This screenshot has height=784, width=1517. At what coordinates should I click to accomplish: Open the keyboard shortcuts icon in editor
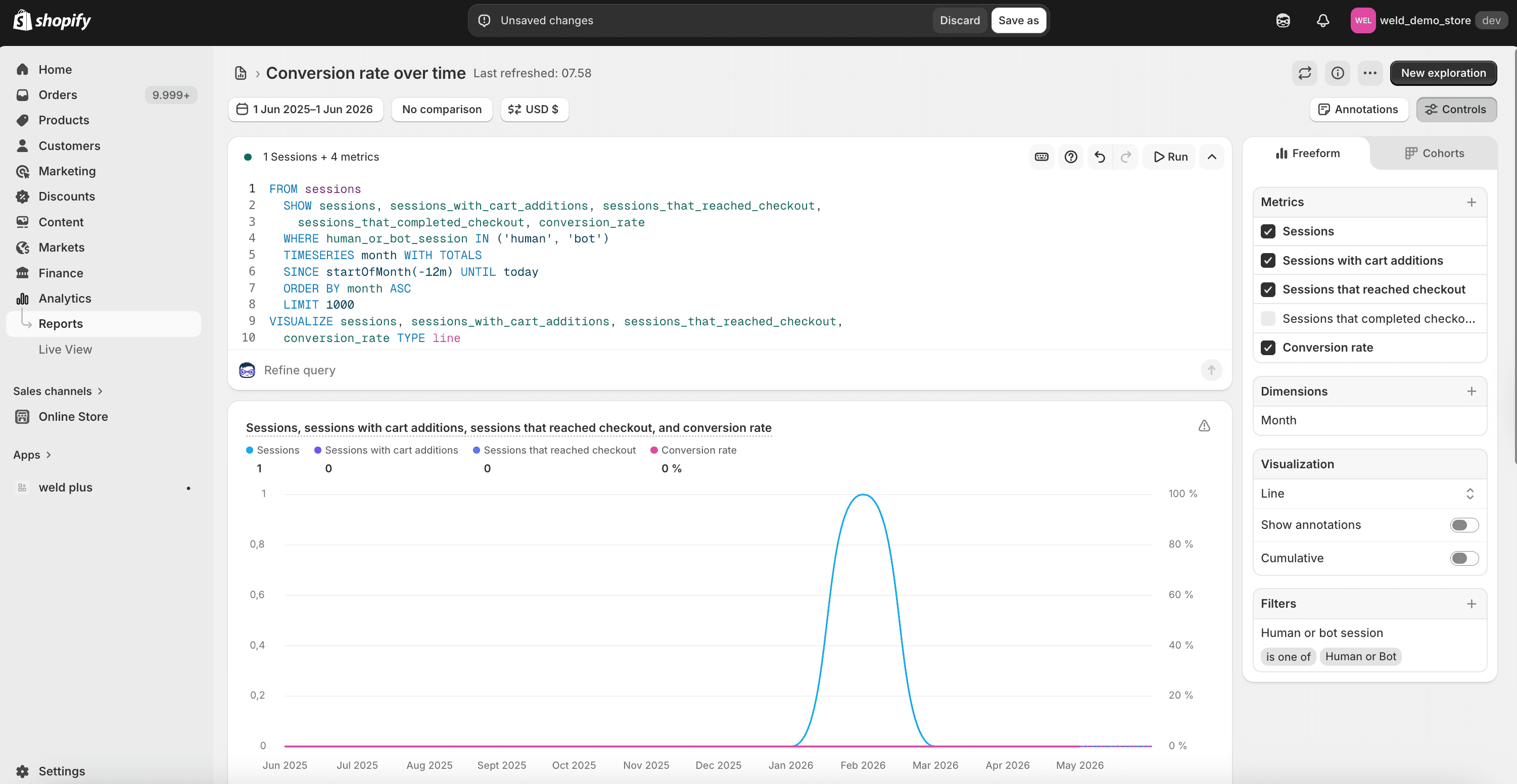pos(1041,157)
